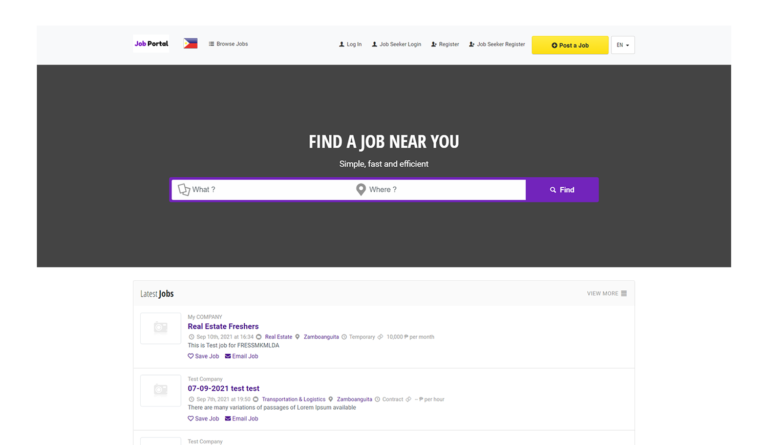Save the Real Estate Freshers job
The image size is (768, 445).
(x=203, y=356)
